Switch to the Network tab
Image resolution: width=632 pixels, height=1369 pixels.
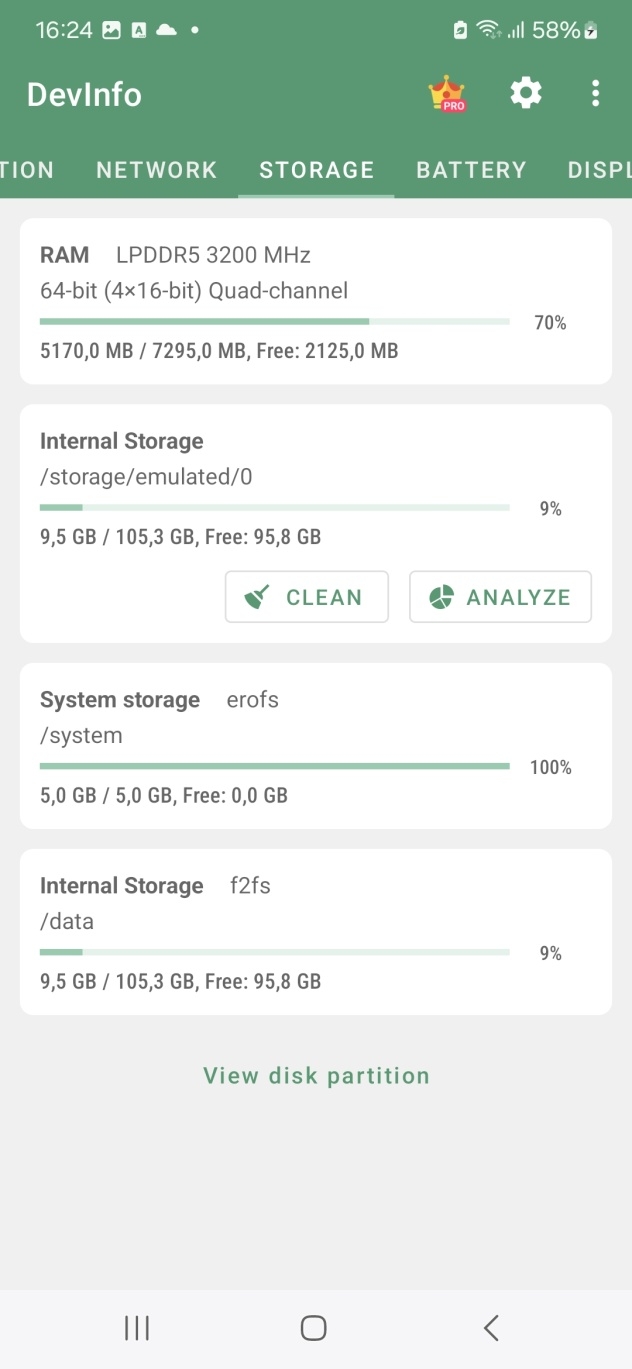[157, 170]
